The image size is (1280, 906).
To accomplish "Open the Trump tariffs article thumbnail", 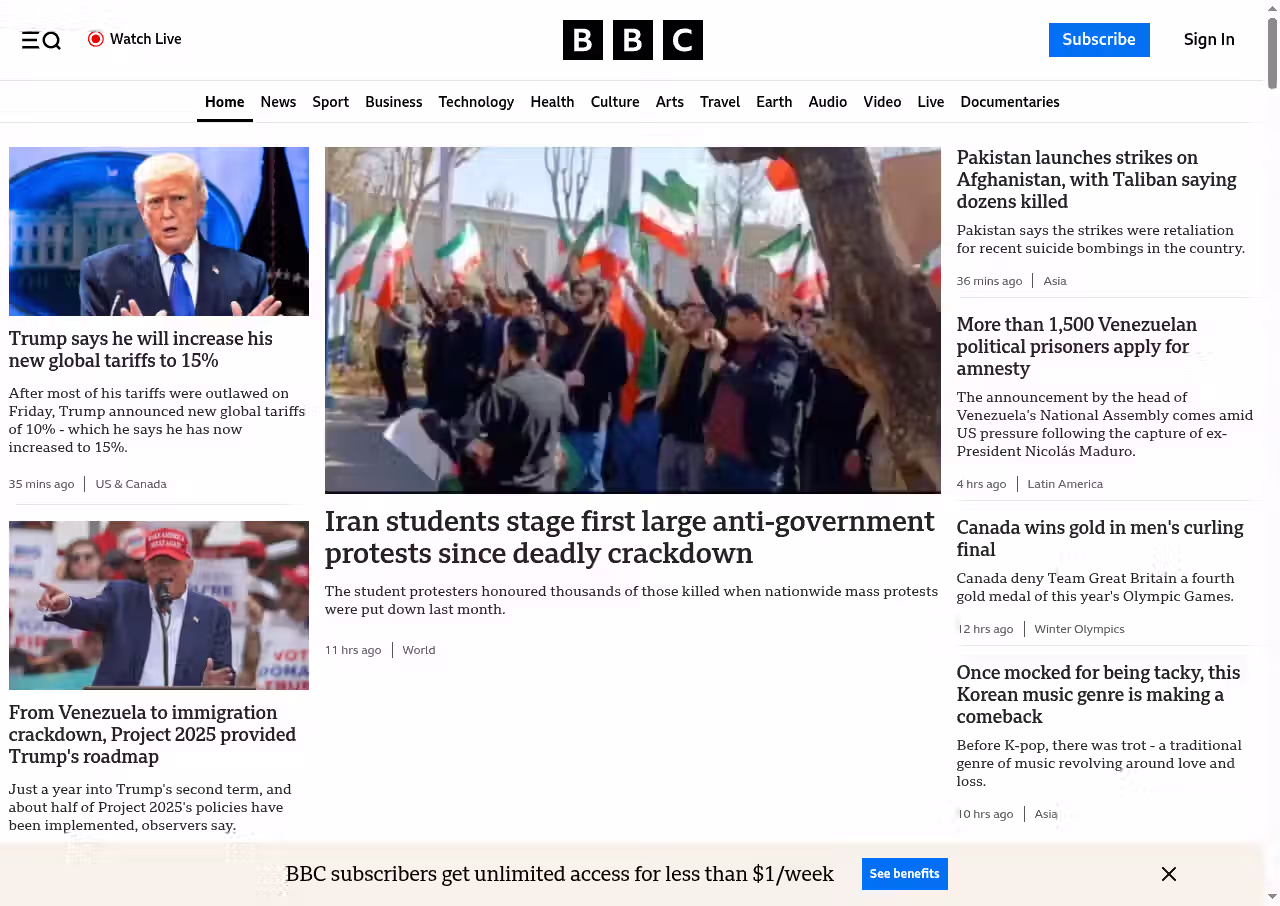I will click(x=159, y=231).
